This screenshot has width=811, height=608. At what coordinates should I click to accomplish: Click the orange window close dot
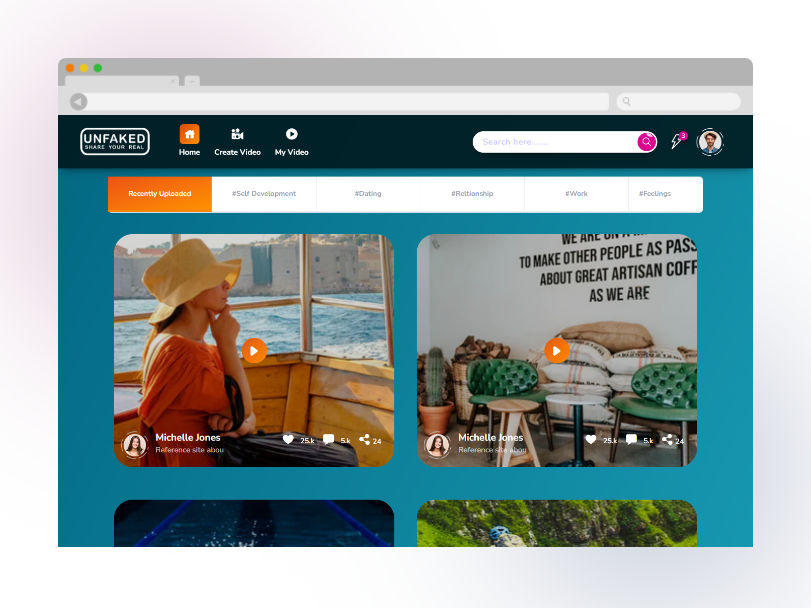pos(70,68)
